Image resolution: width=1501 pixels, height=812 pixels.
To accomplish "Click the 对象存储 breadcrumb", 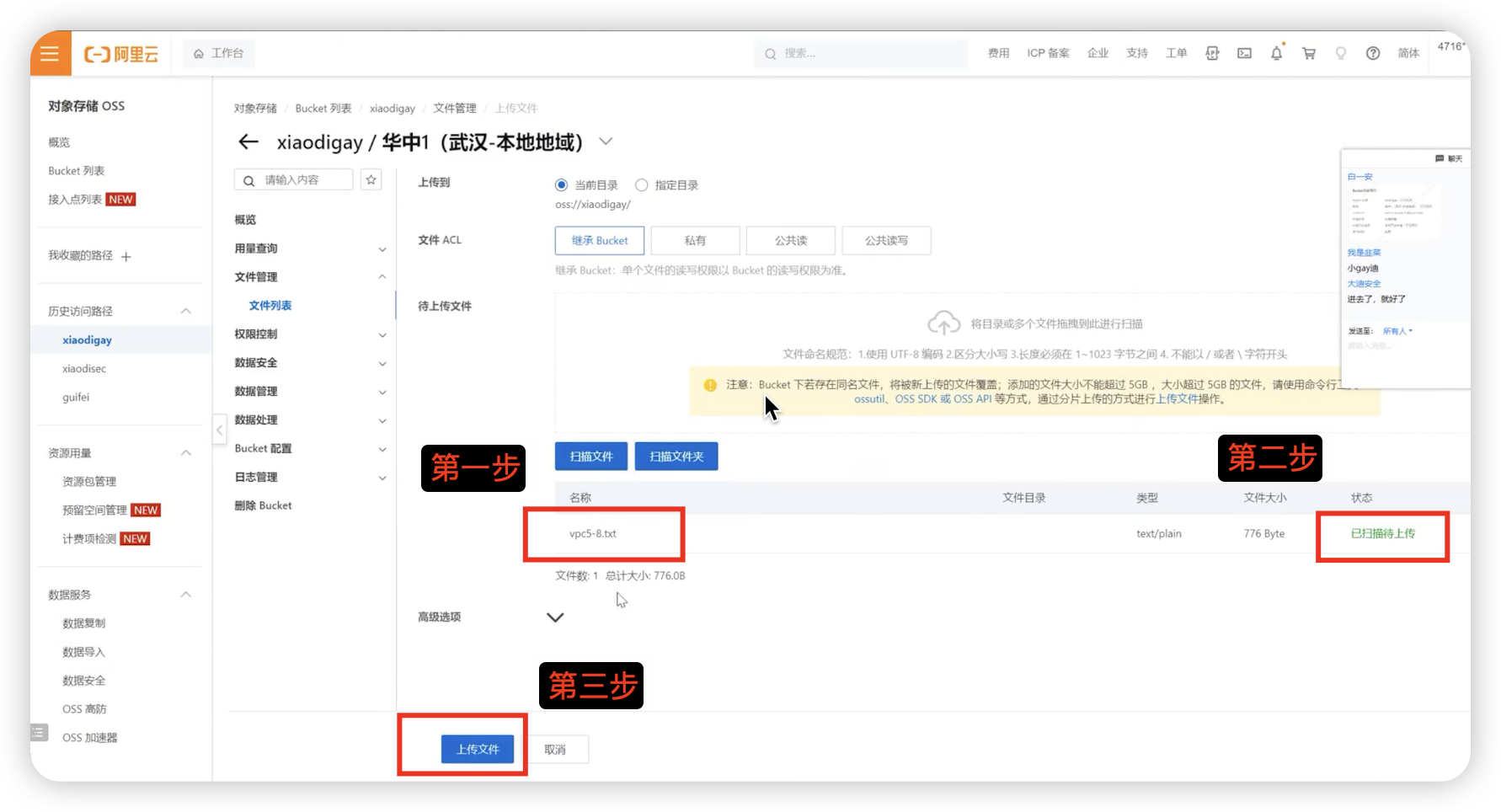I will [255, 108].
